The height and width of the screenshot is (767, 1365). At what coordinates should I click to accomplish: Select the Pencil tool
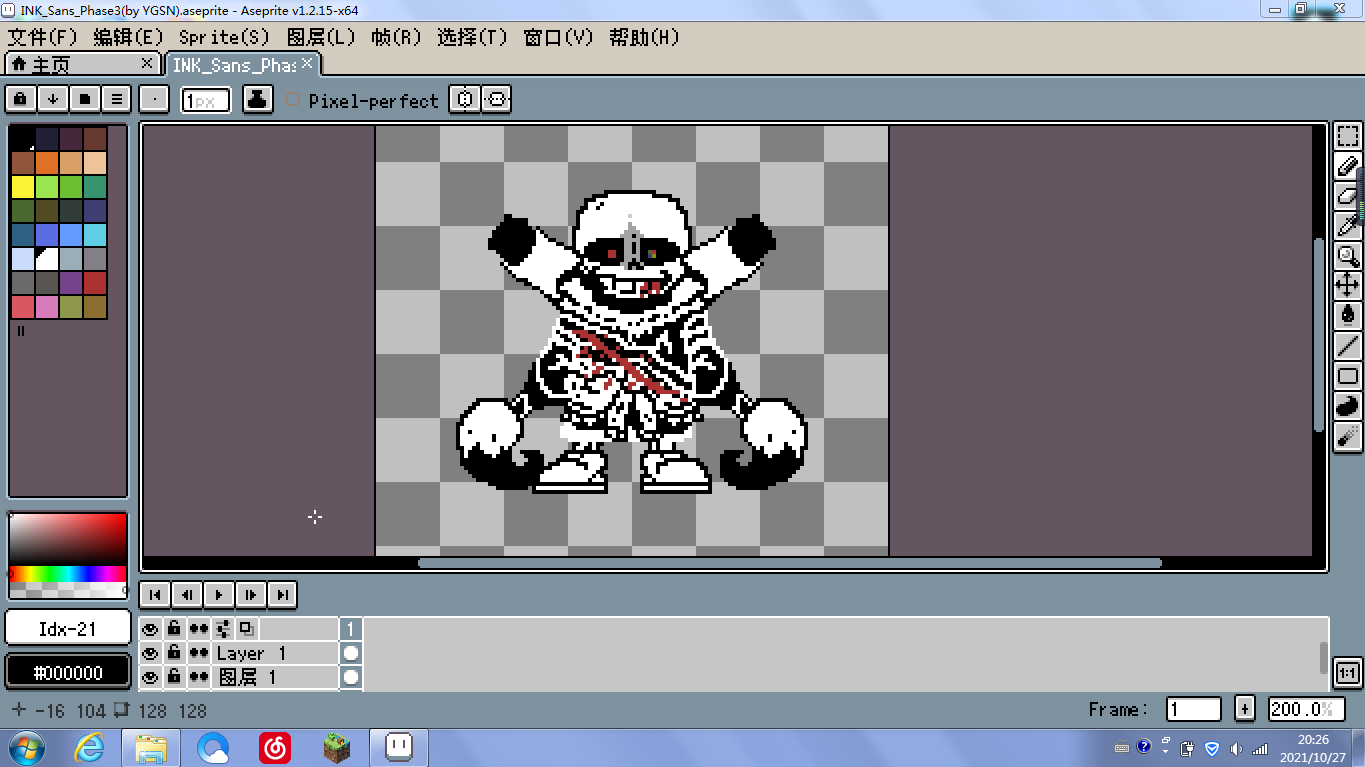(x=1348, y=166)
